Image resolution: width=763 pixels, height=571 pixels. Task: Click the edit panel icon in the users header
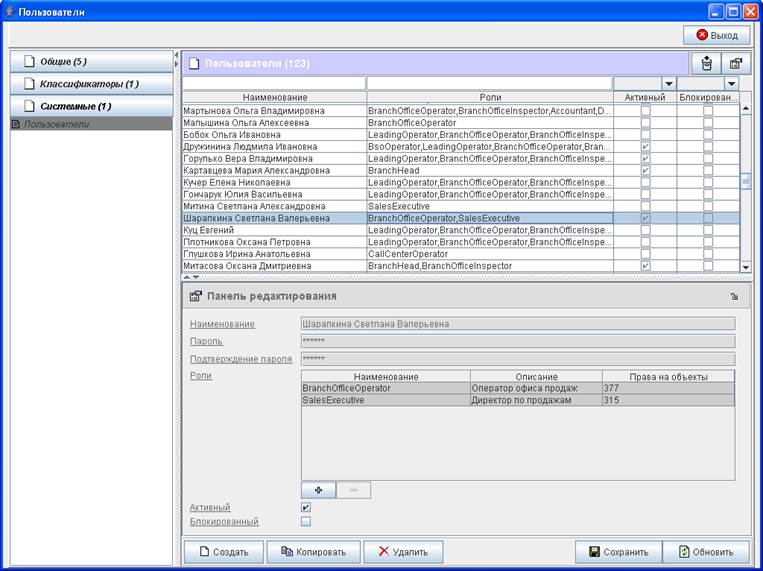click(735, 63)
